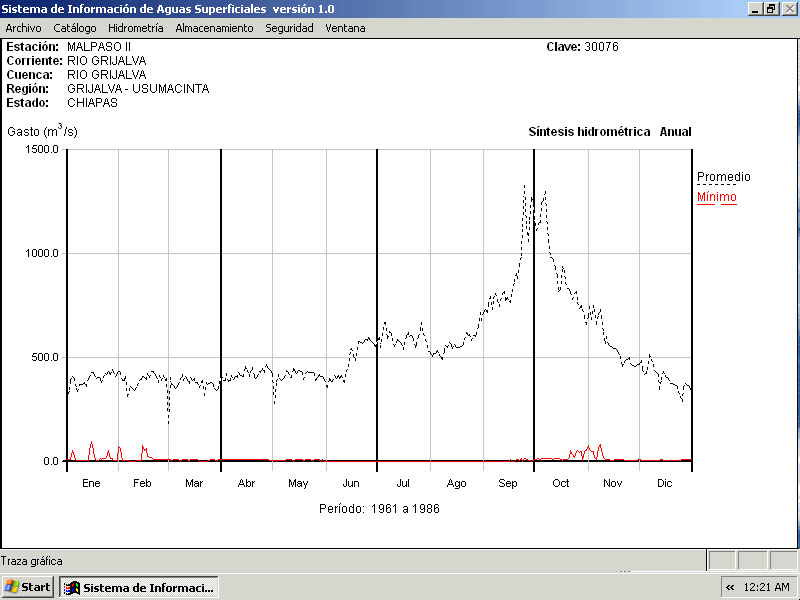Open the Archivo menu
800x600 pixels.
coord(23,28)
